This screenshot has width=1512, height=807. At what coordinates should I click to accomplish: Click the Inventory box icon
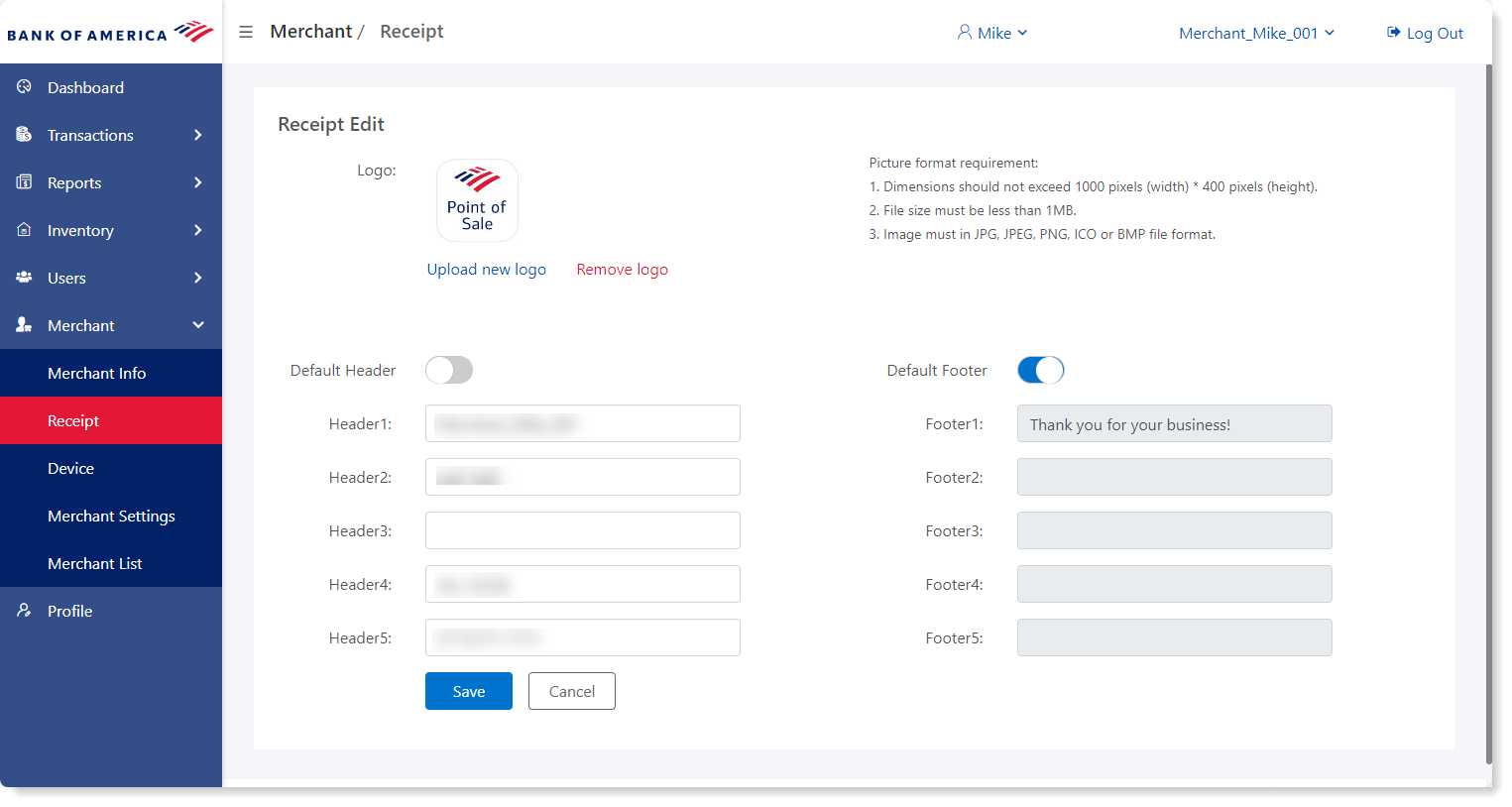tap(24, 229)
